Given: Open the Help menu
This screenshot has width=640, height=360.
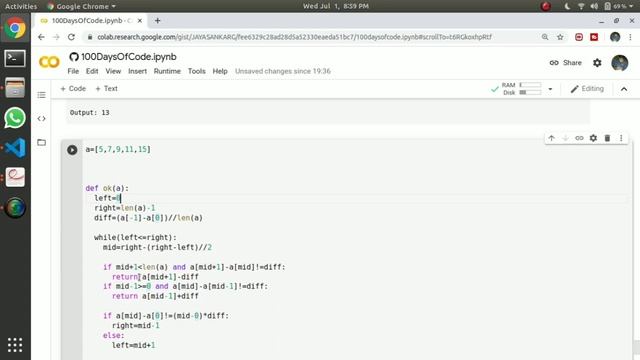Looking at the screenshot, I should pyautogui.click(x=220, y=71).
